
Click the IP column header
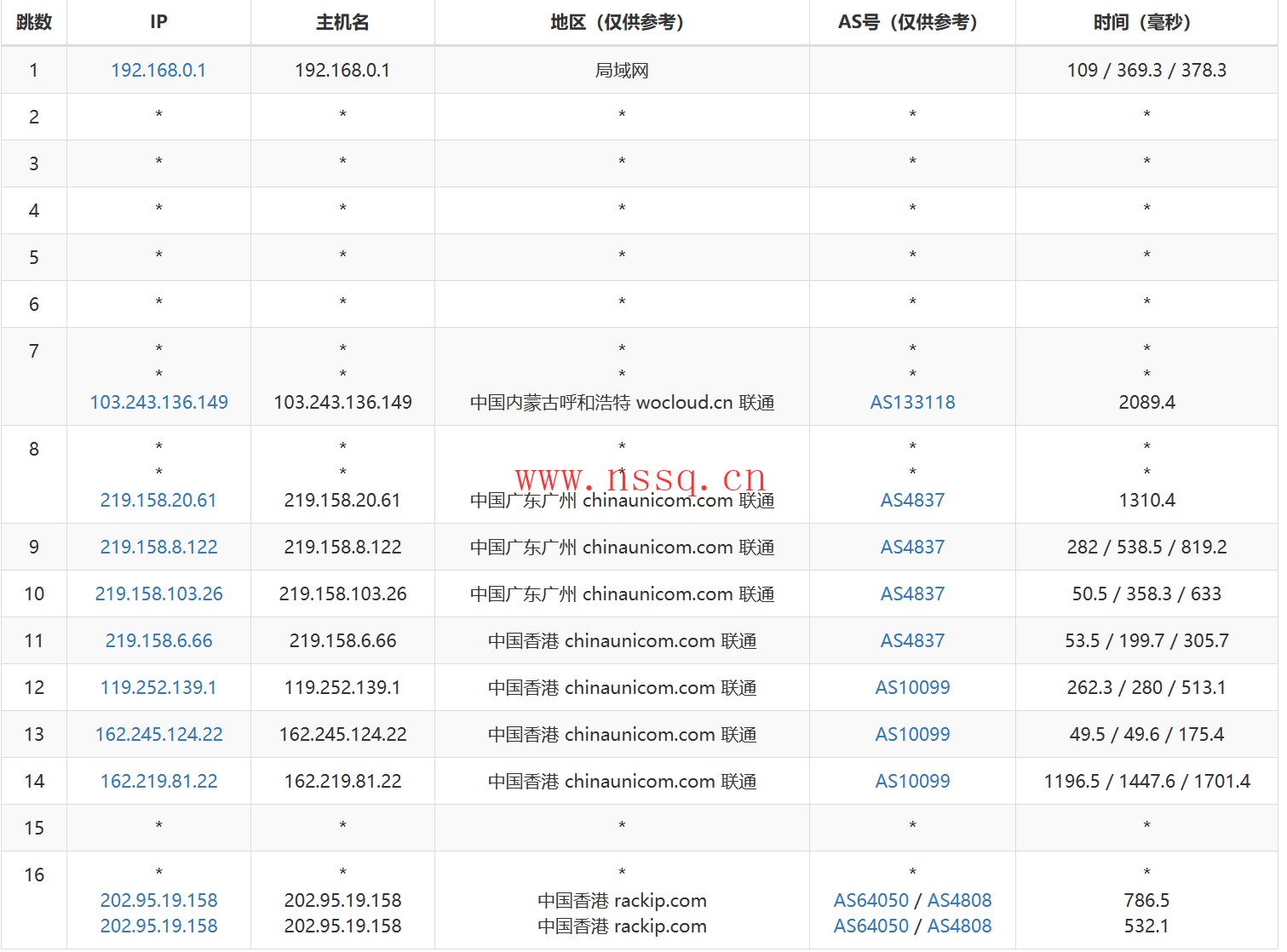[158, 22]
